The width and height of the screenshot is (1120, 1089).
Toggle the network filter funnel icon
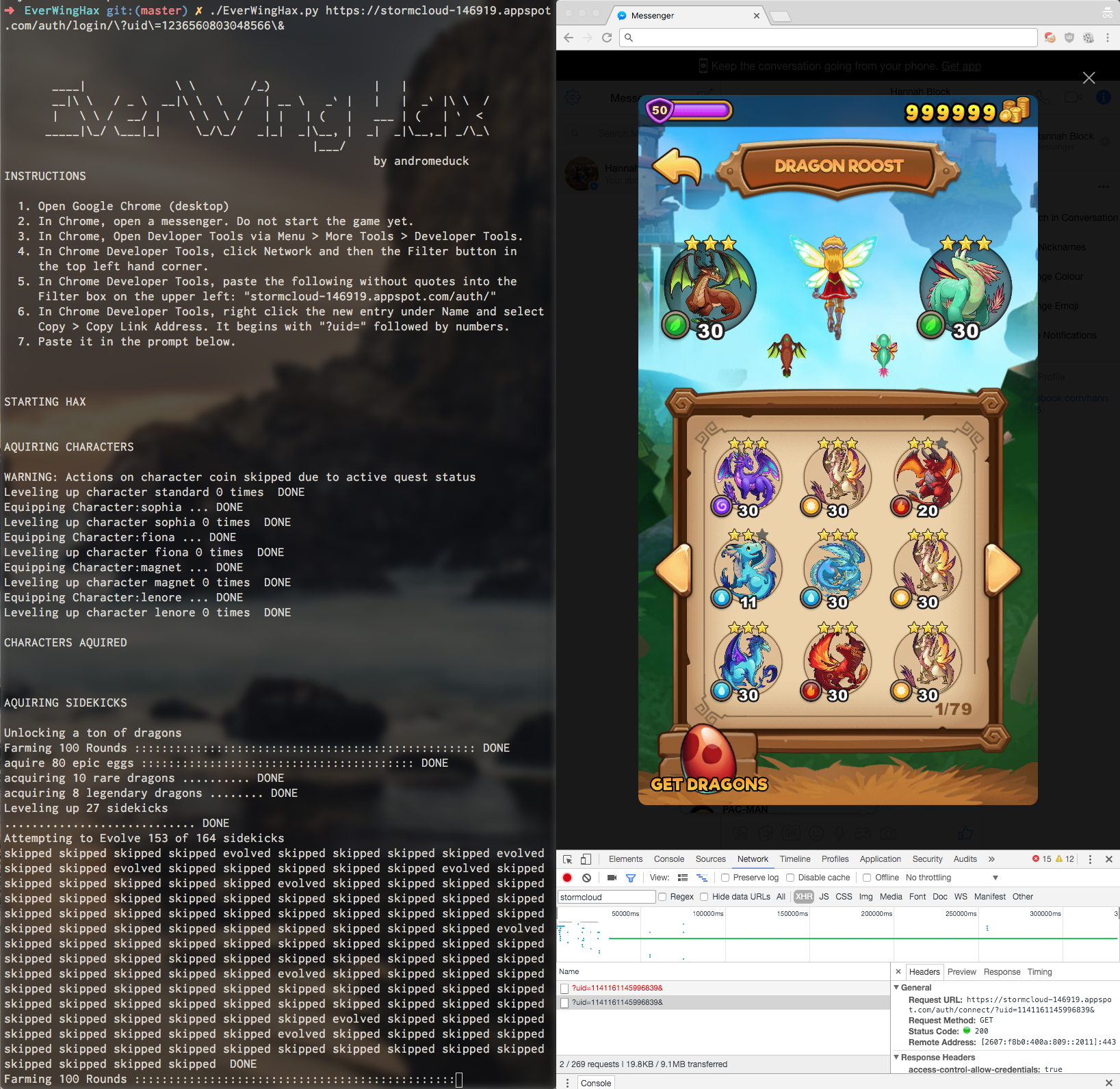pyautogui.click(x=631, y=878)
